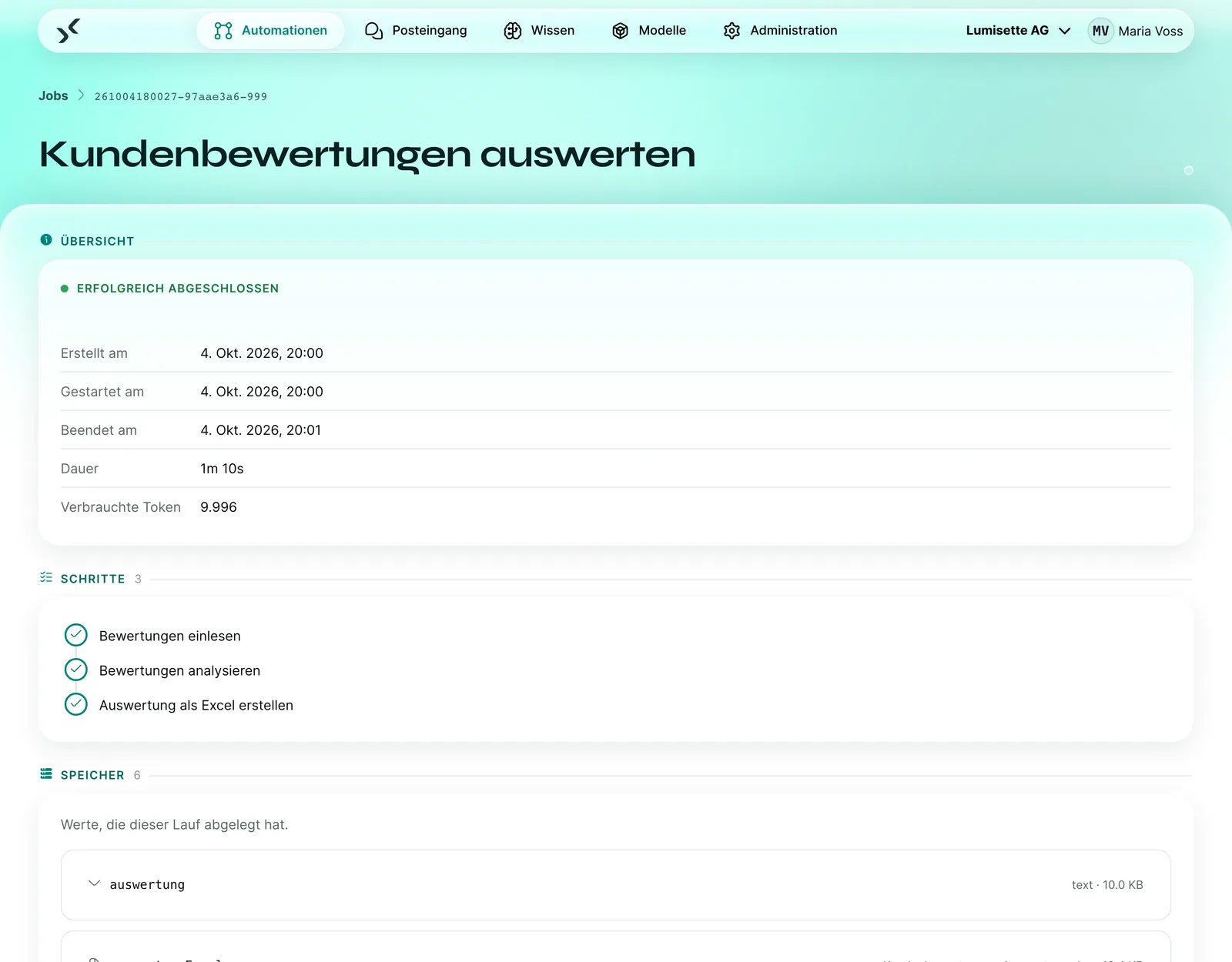Viewport: 1232px width, 962px height.
Task: Click the step Bewertungen einlesen
Action: pos(170,636)
